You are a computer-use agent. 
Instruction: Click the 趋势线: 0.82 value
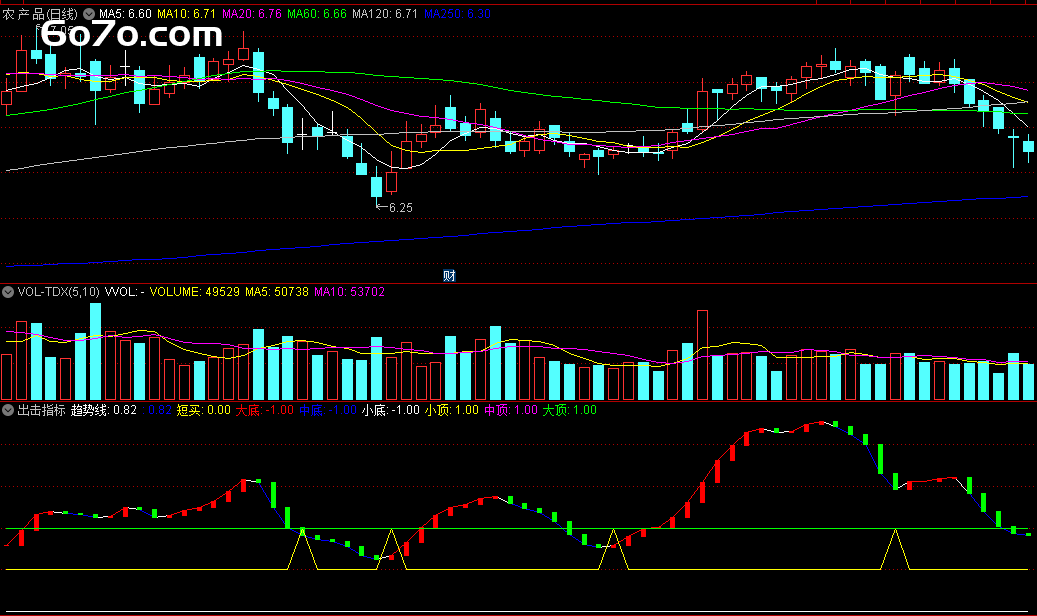pos(104,410)
